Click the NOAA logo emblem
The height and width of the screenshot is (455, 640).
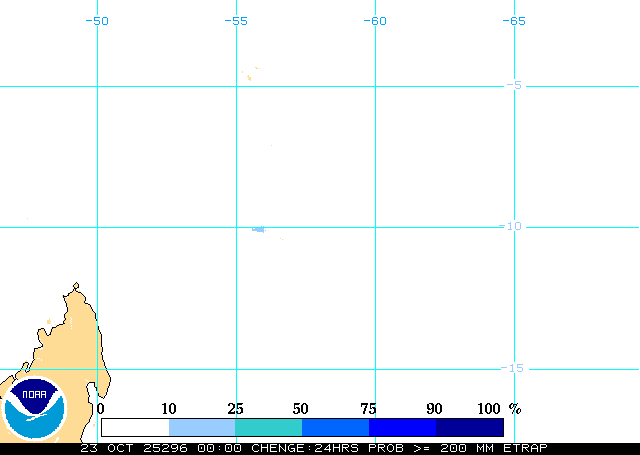33,407
